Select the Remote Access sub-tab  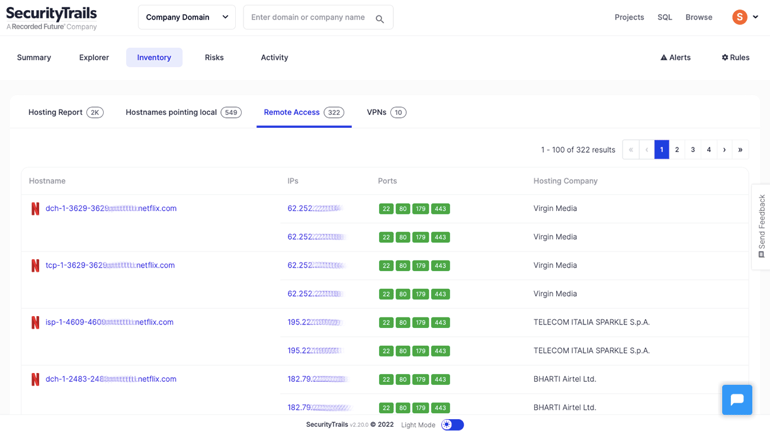[304, 112]
